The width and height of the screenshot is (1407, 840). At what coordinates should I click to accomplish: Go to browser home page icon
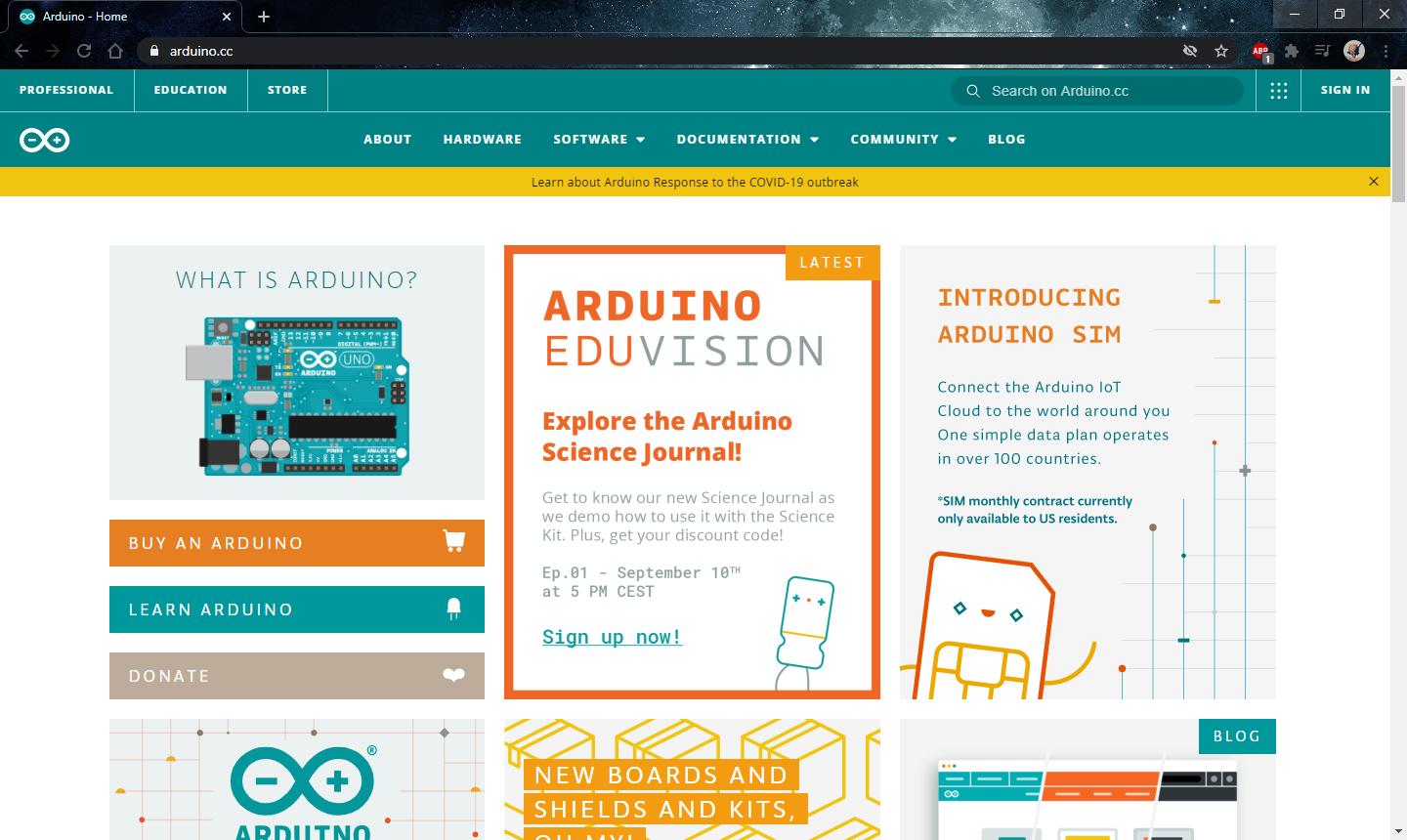(x=115, y=51)
